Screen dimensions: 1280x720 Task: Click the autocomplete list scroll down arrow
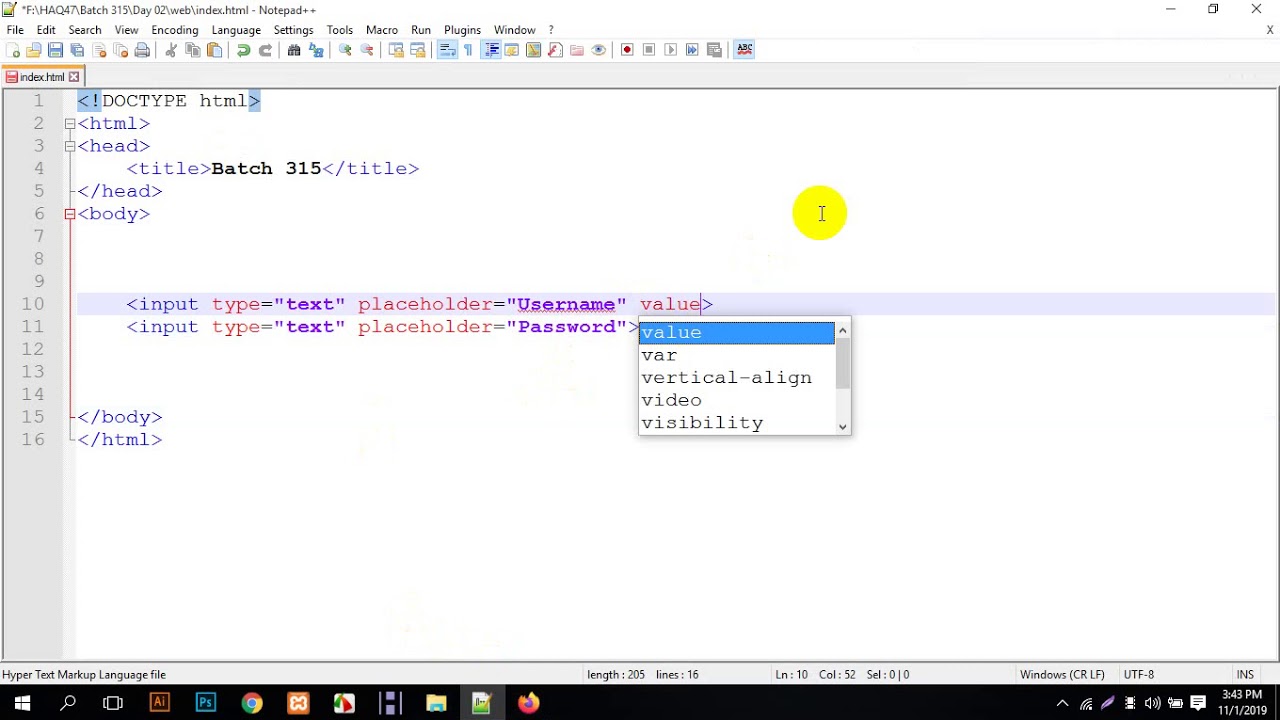(843, 426)
